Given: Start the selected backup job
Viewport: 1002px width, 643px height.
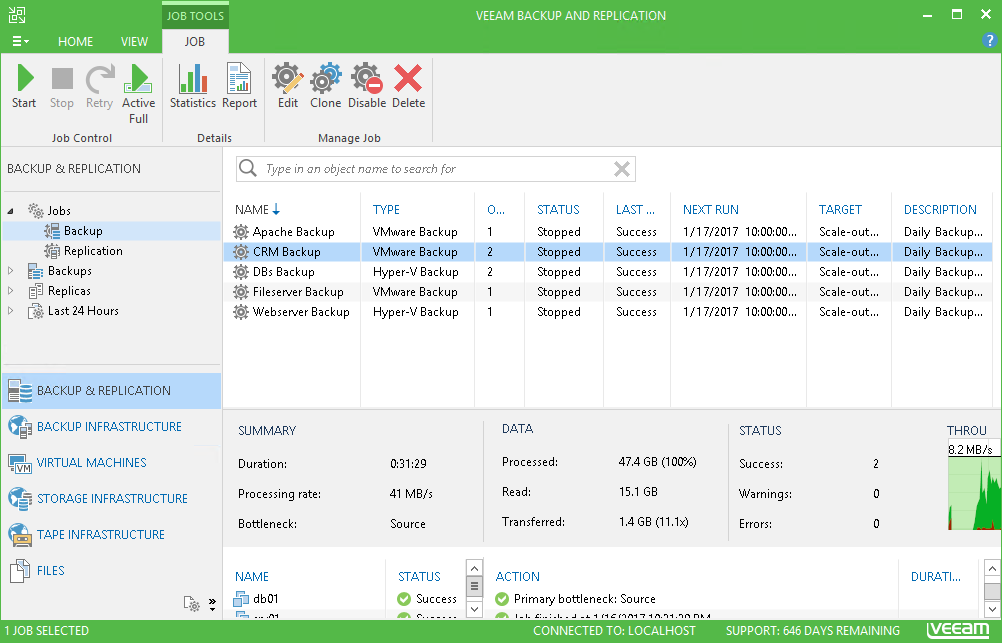Looking at the screenshot, I should 24,86.
